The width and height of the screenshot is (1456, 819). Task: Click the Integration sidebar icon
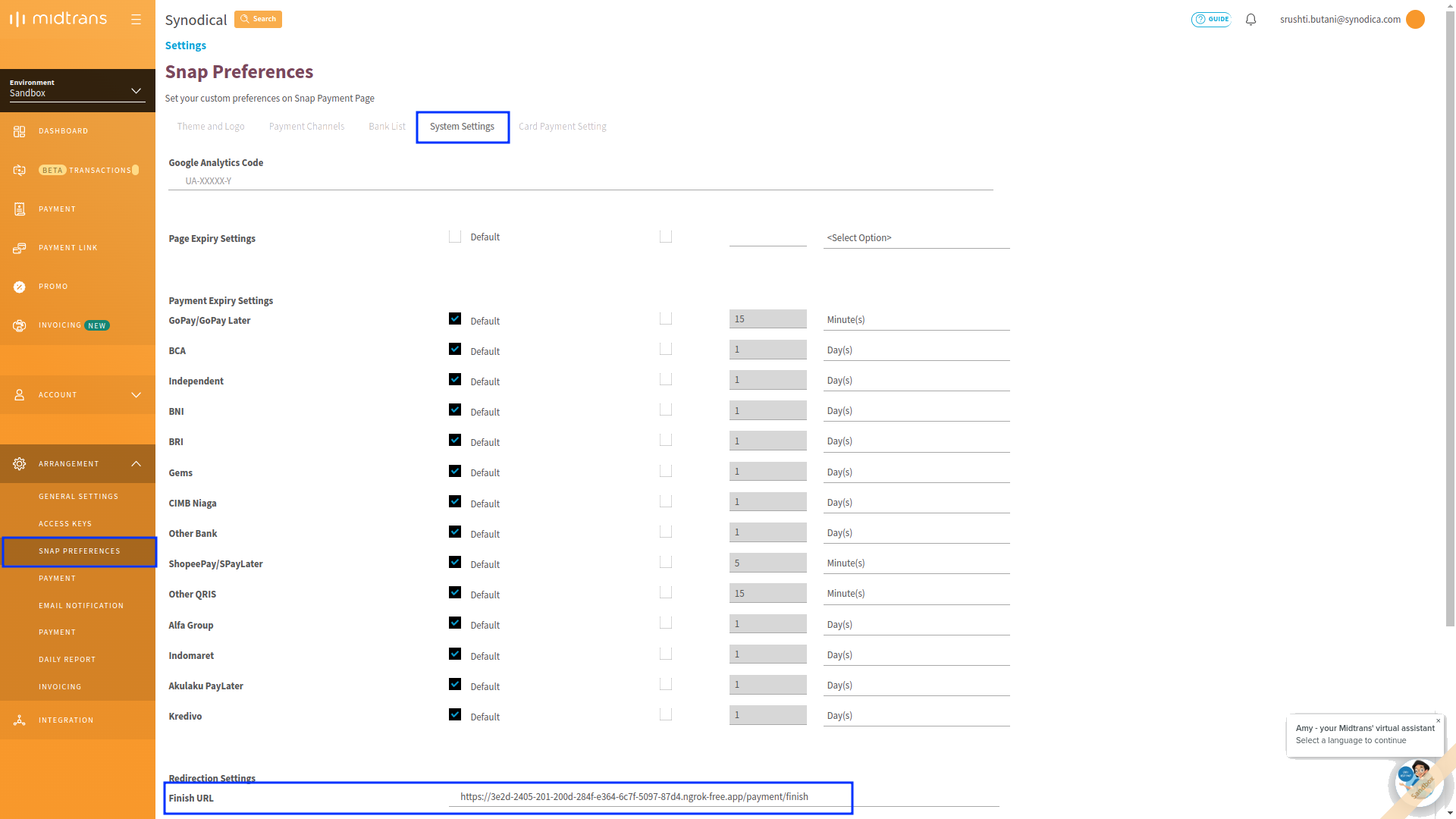20,720
